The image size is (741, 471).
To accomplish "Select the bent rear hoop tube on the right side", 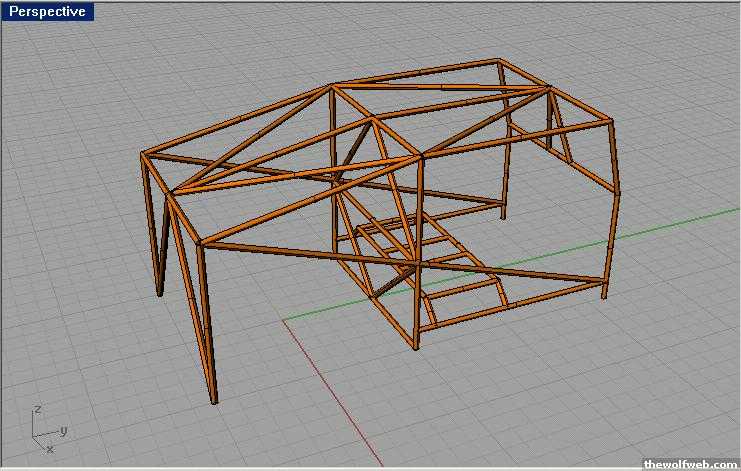I will pyautogui.click(x=614, y=190).
